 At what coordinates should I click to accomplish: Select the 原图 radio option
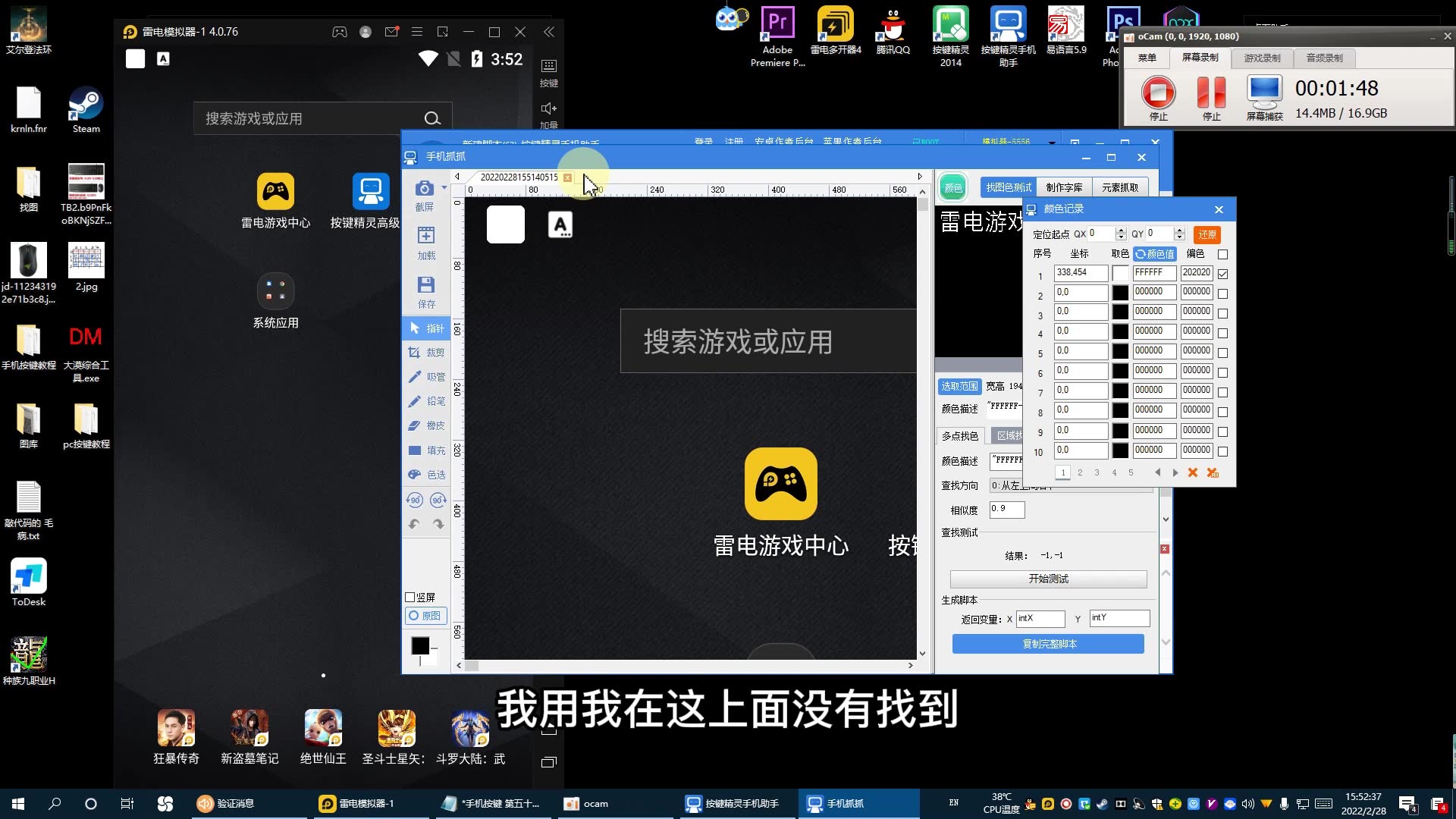pos(413,616)
